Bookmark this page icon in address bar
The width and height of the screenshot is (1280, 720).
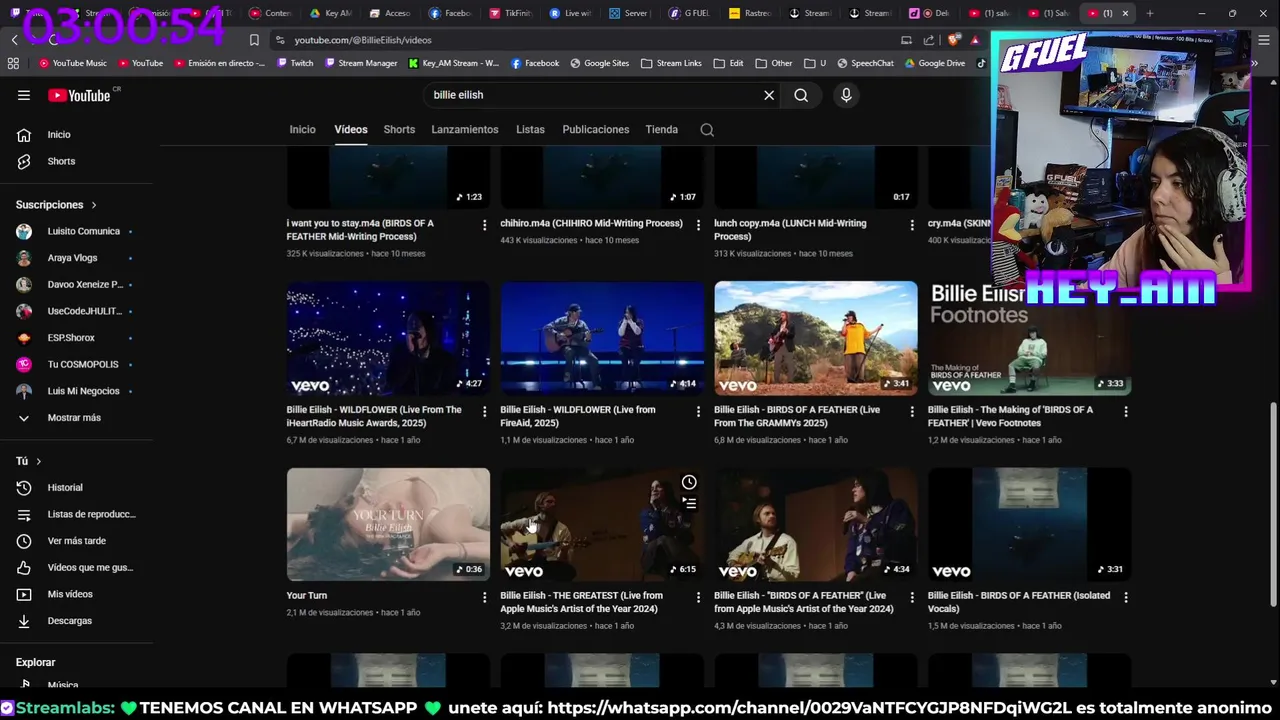pos(254,40)
